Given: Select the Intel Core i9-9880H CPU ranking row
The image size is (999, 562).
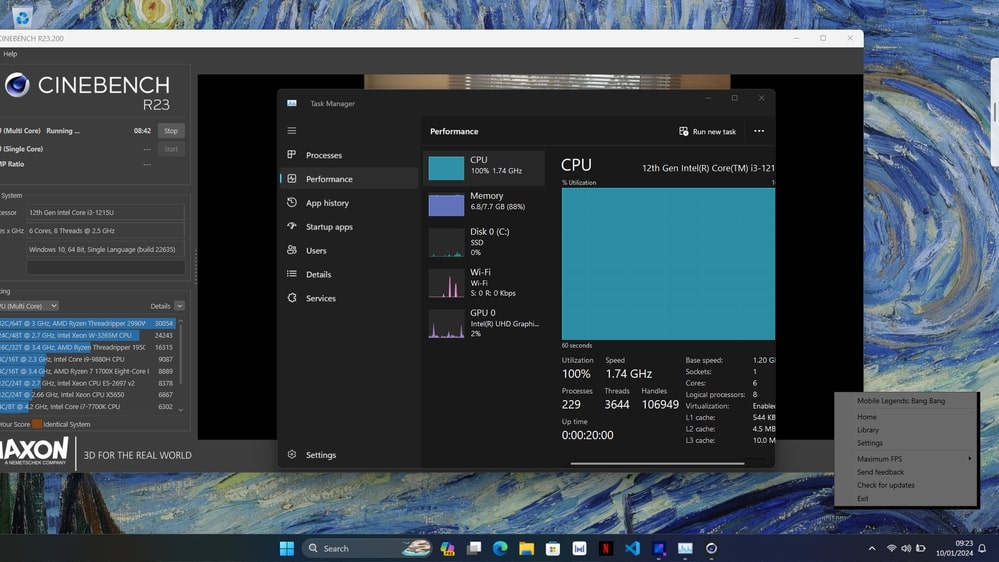Looking at the screenshot, I should point(87,359).
